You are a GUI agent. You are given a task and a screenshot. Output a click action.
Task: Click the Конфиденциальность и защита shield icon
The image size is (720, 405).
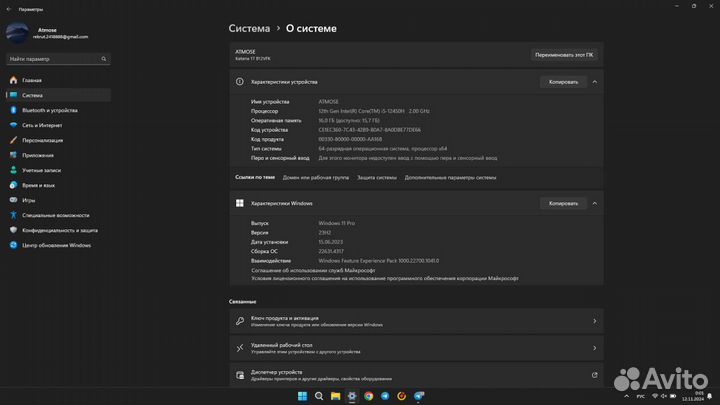pos(13,230)
